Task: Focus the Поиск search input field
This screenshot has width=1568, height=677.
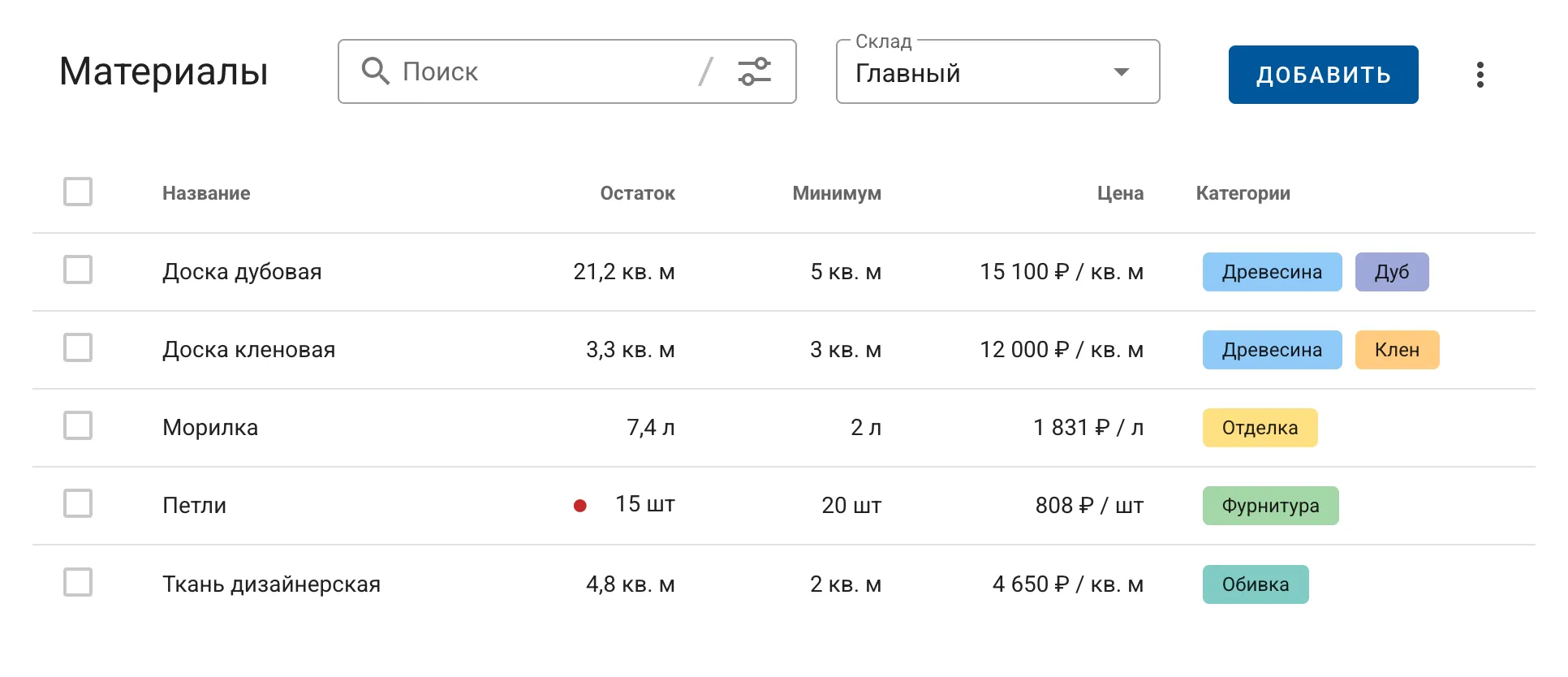Action: click(x=544, y=71)
